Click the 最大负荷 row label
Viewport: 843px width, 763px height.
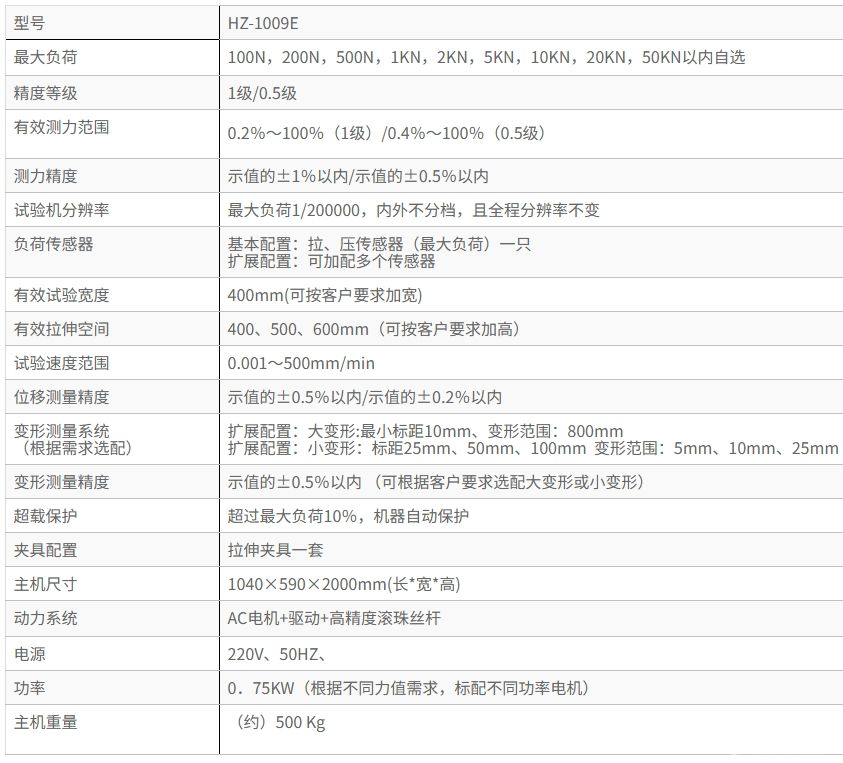click(x=45, y=57)
